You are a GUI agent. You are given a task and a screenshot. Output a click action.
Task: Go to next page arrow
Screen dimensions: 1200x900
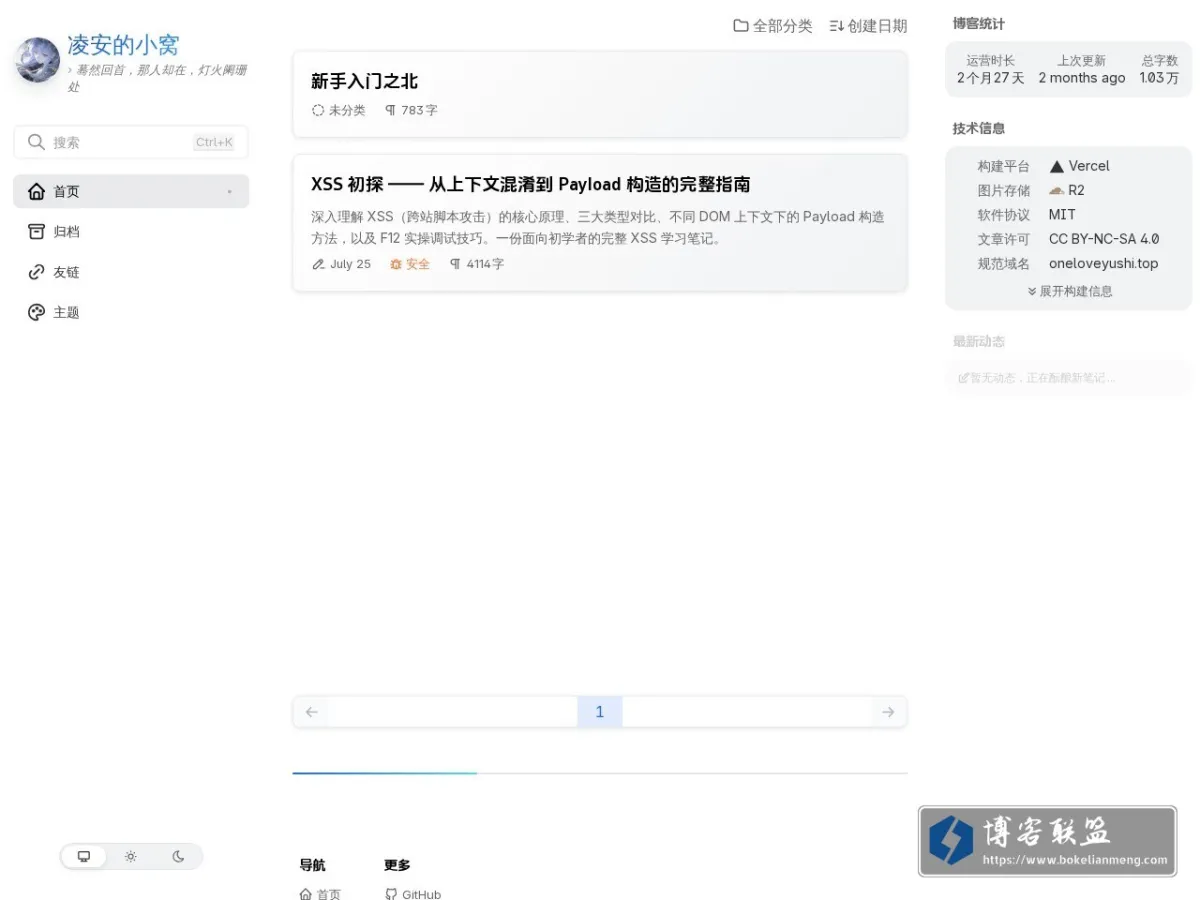pos(888,712)
